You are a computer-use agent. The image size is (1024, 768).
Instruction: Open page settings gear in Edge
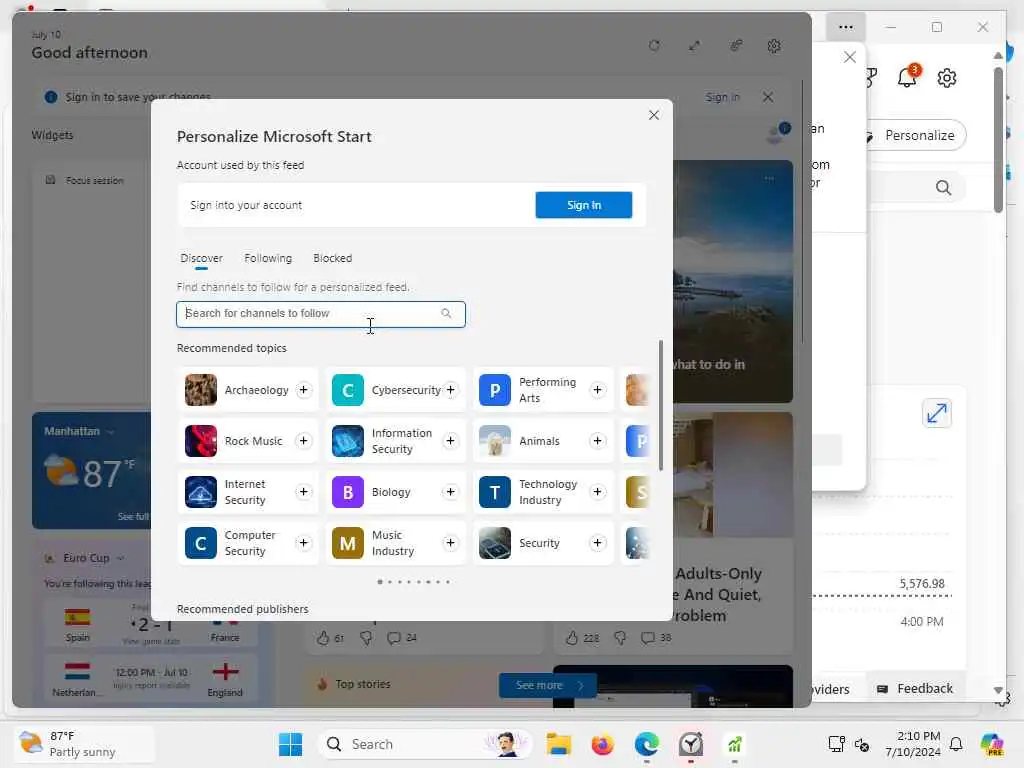point(947,78)
